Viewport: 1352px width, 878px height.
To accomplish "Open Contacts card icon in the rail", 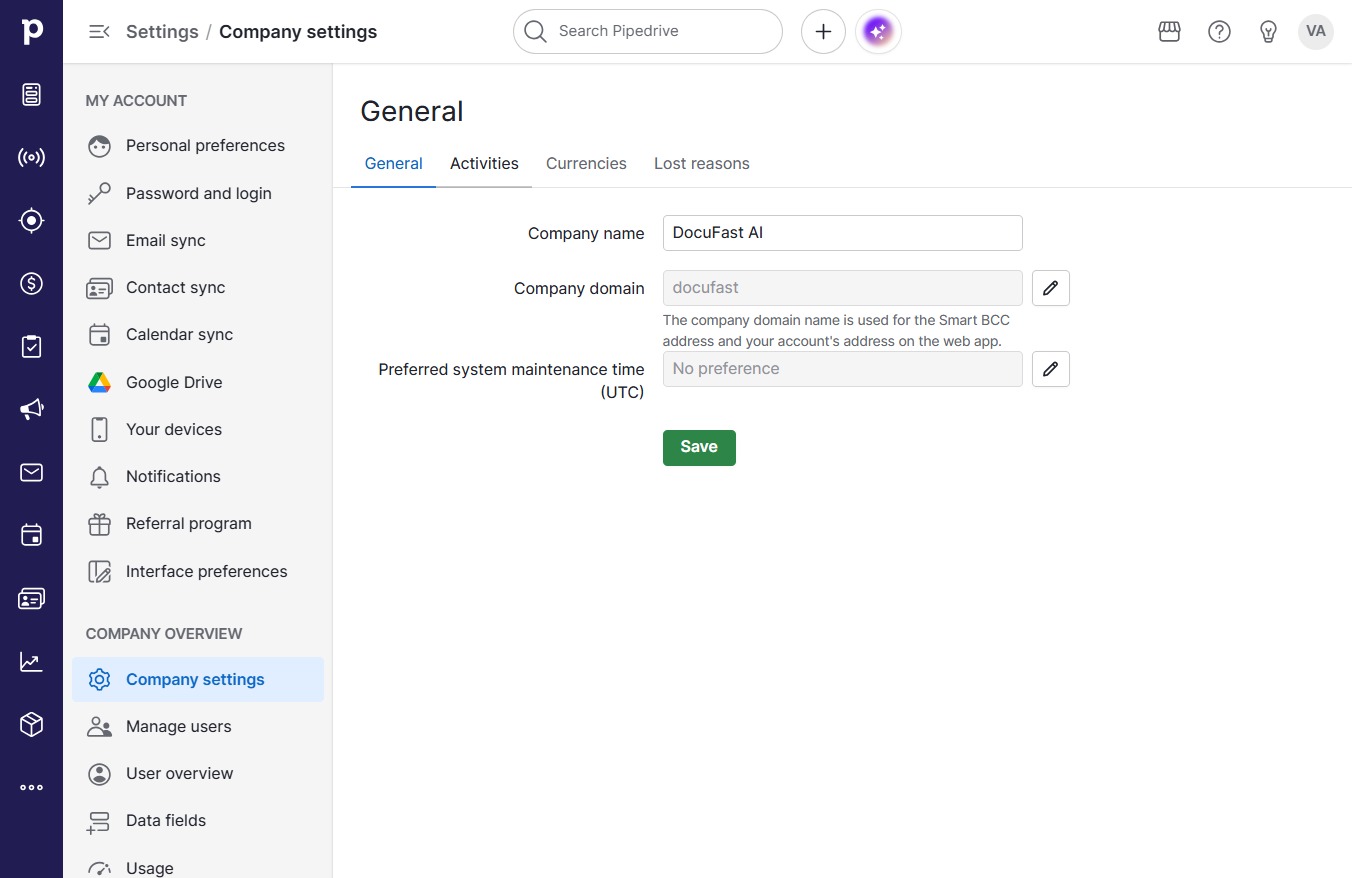I will click(32, 598).
